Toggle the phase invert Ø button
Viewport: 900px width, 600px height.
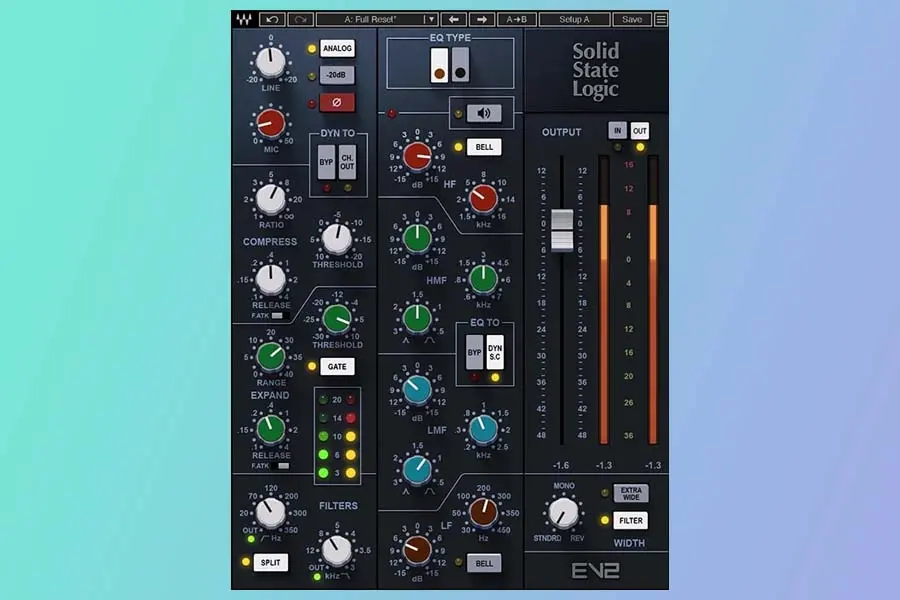(337, 102)
